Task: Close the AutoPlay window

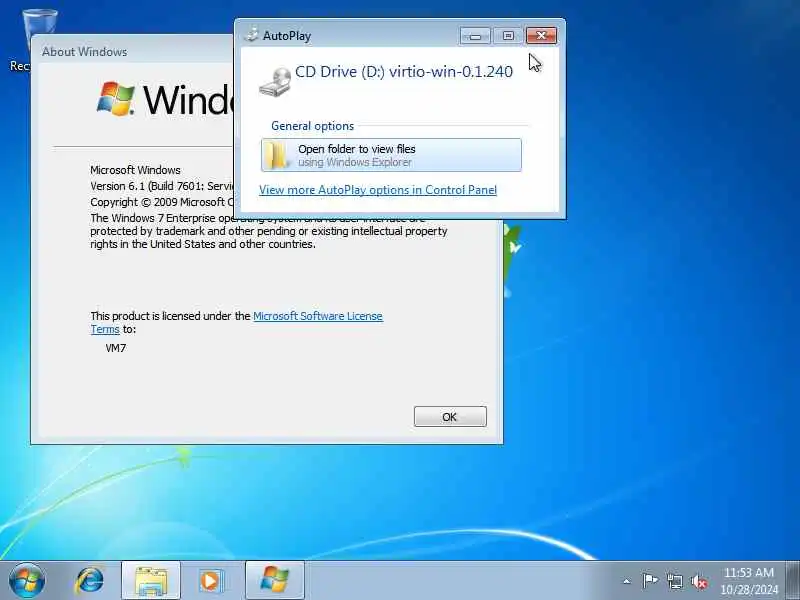Action: click(x=541, y=36)
